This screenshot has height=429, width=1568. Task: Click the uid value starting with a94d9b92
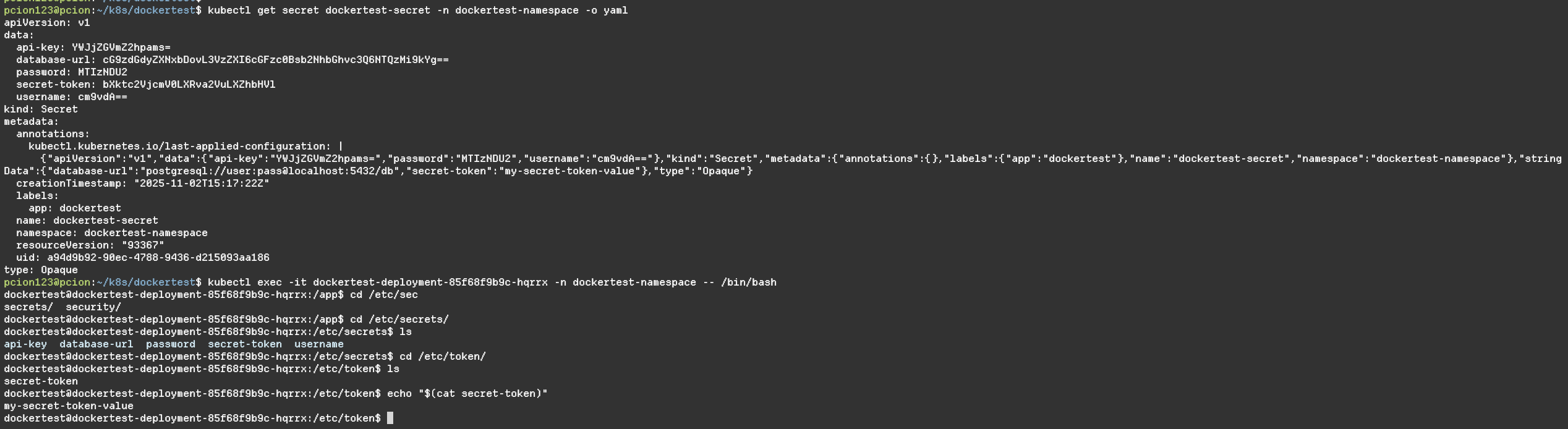[158, 258]
